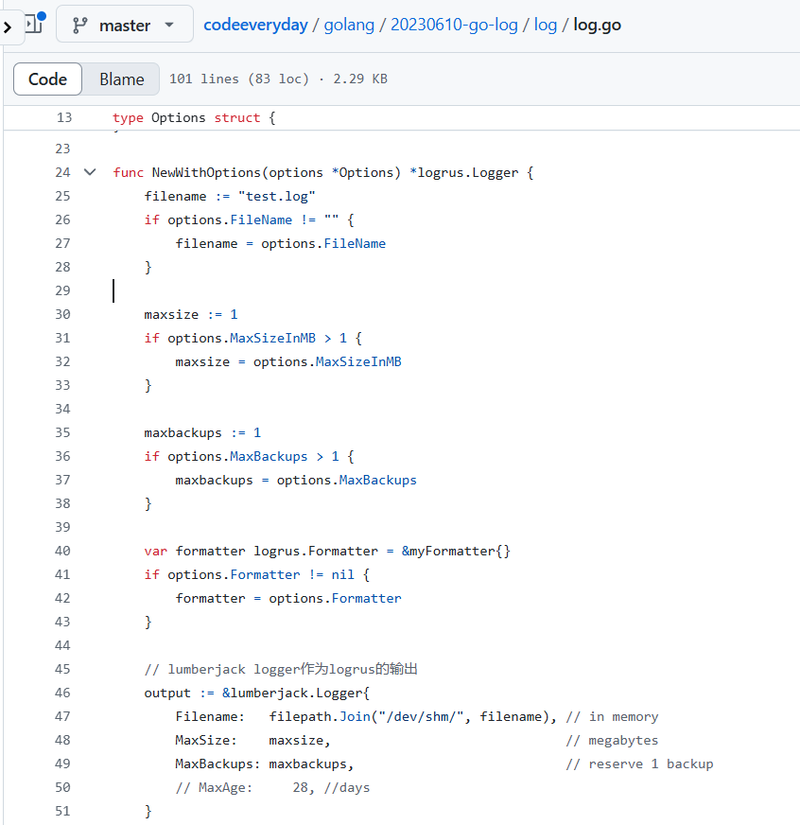Switch to the Blame view tab
The height and width of the screenshot is (825, 800).
[x=122, y=79]
